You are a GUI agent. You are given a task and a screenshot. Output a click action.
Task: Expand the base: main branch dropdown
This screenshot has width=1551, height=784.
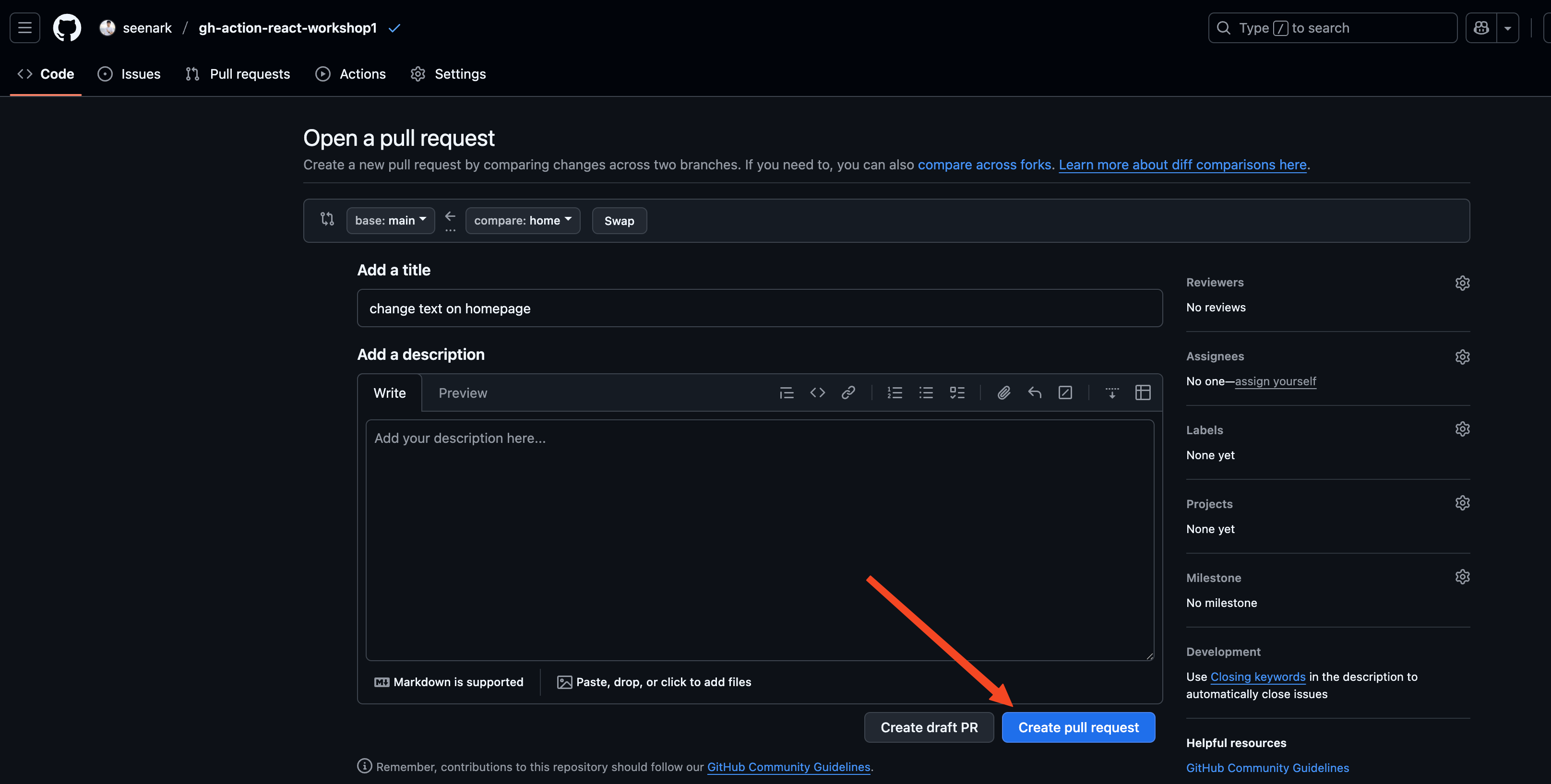click(390, 220)
